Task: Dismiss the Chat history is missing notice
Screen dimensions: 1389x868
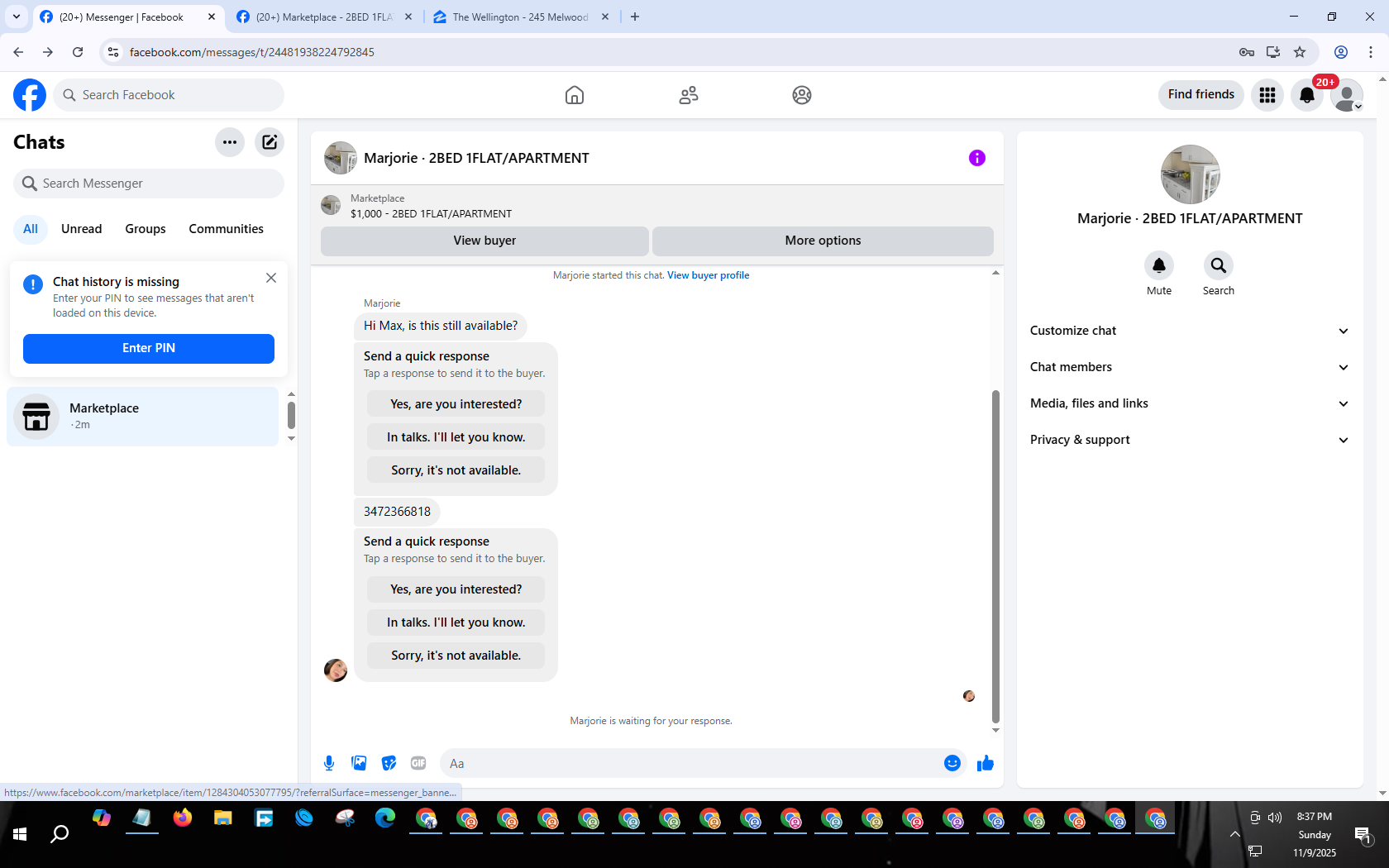Action: click(x=271, y=278)
